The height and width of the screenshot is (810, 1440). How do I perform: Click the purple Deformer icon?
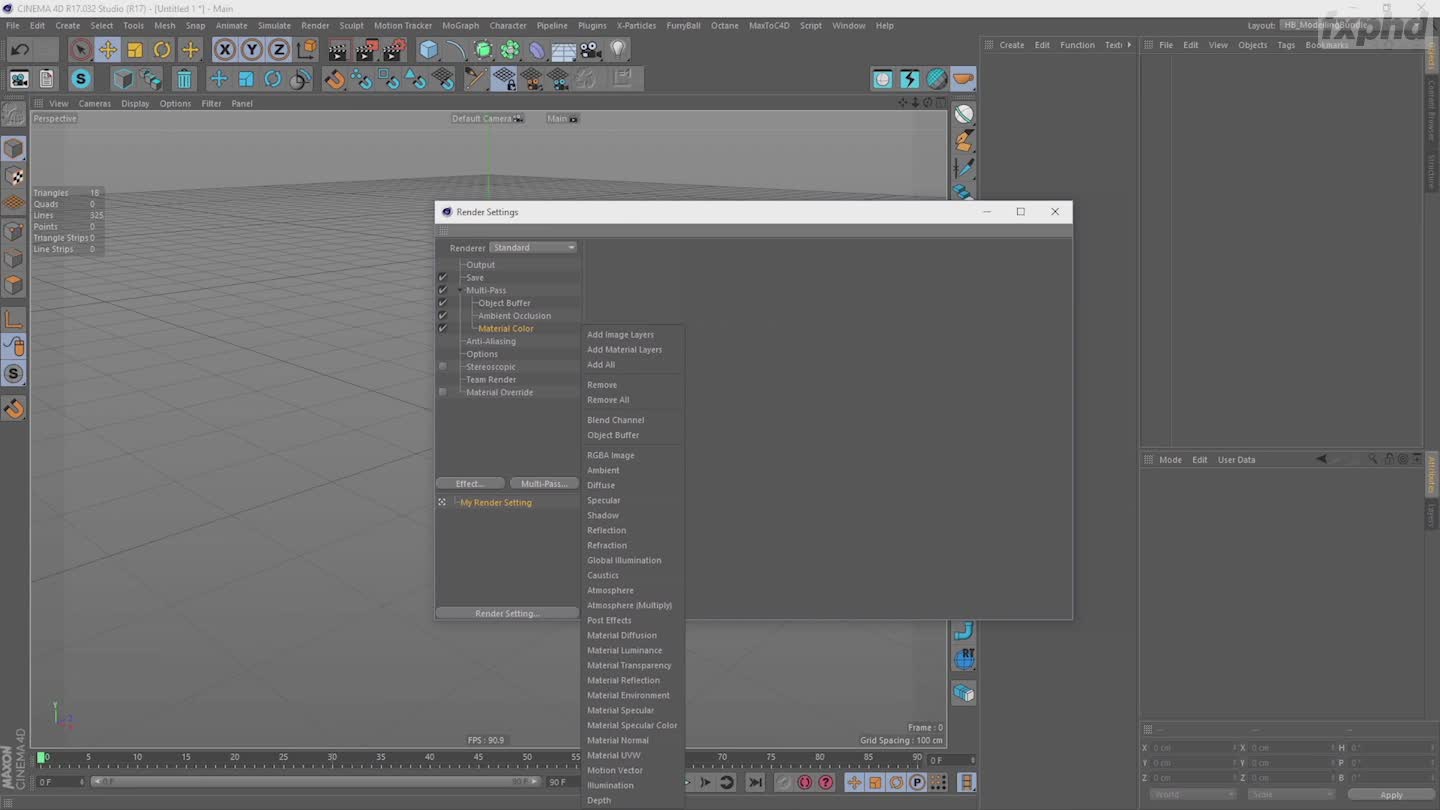pyautogui.click(x=537, y=49)
